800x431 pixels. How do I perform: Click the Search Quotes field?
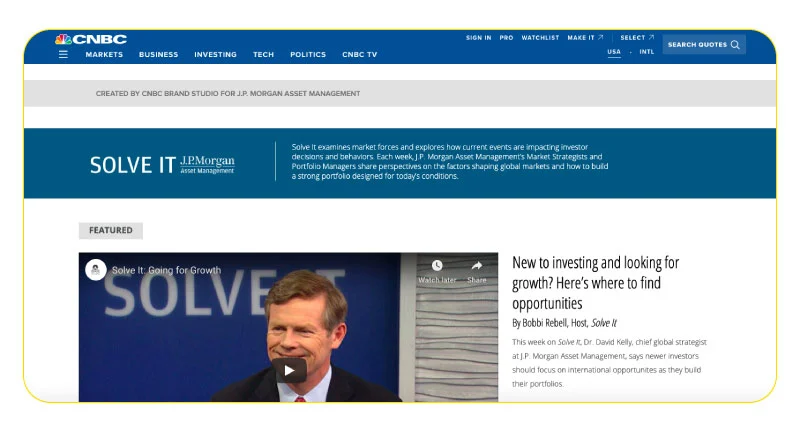(704, 45)
